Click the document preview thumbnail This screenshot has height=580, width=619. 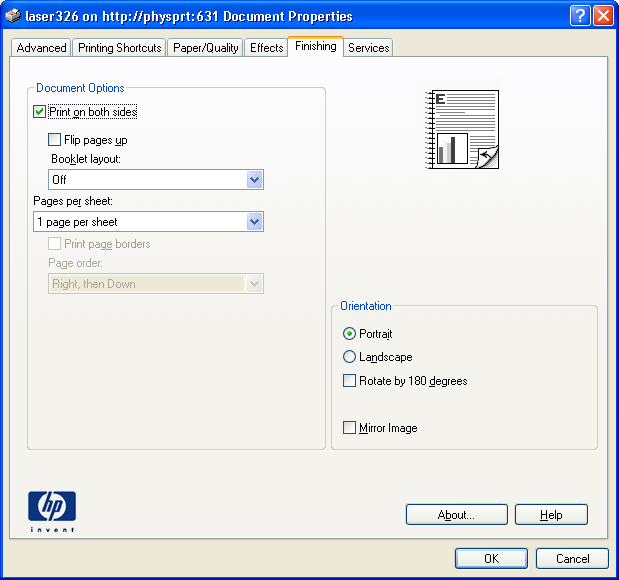[x=462, y=129]
